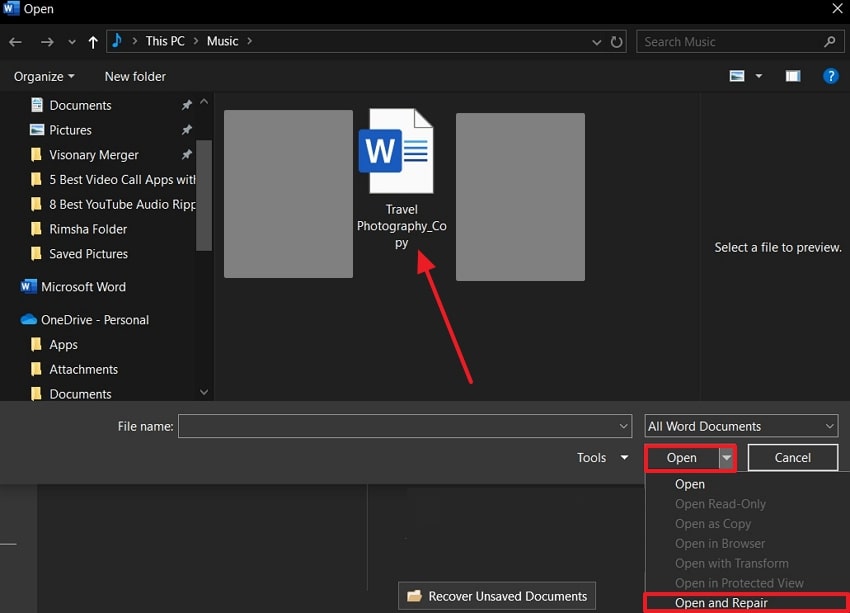
Task: Open the Attachments folder under OneDrive
Action: pos(83,370)
